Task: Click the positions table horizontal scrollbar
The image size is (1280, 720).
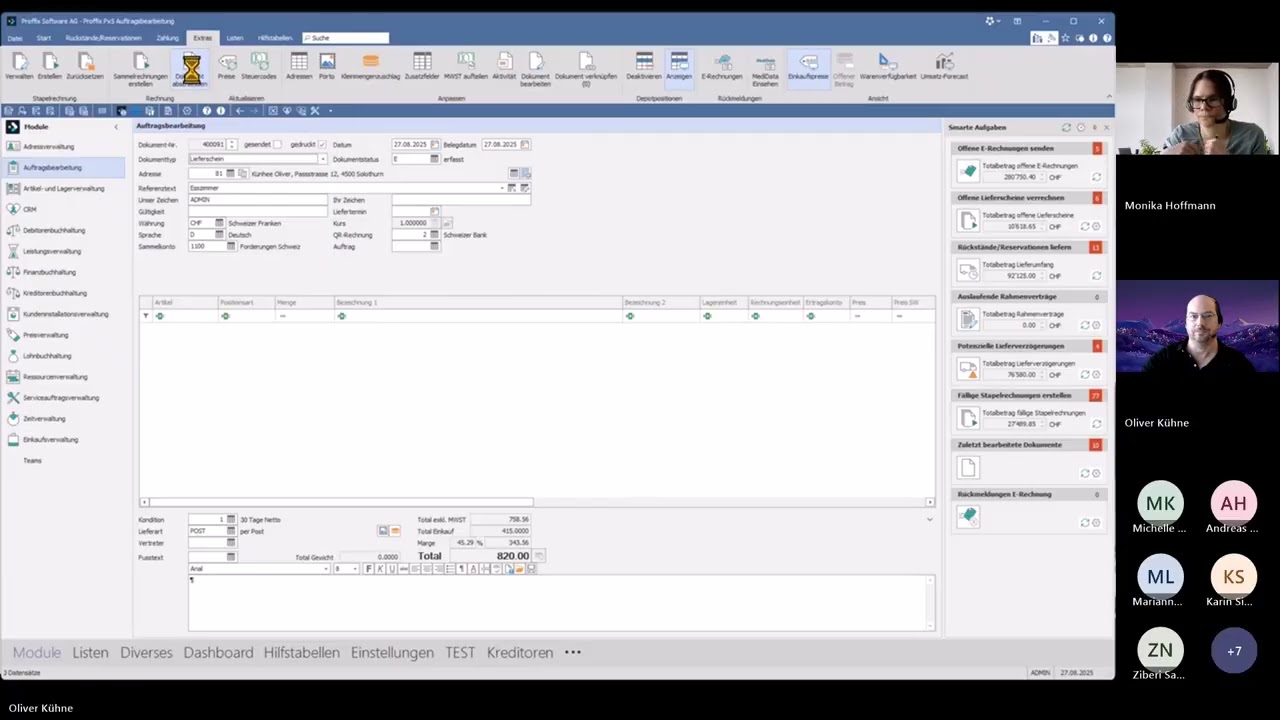Action: point(340,502)
